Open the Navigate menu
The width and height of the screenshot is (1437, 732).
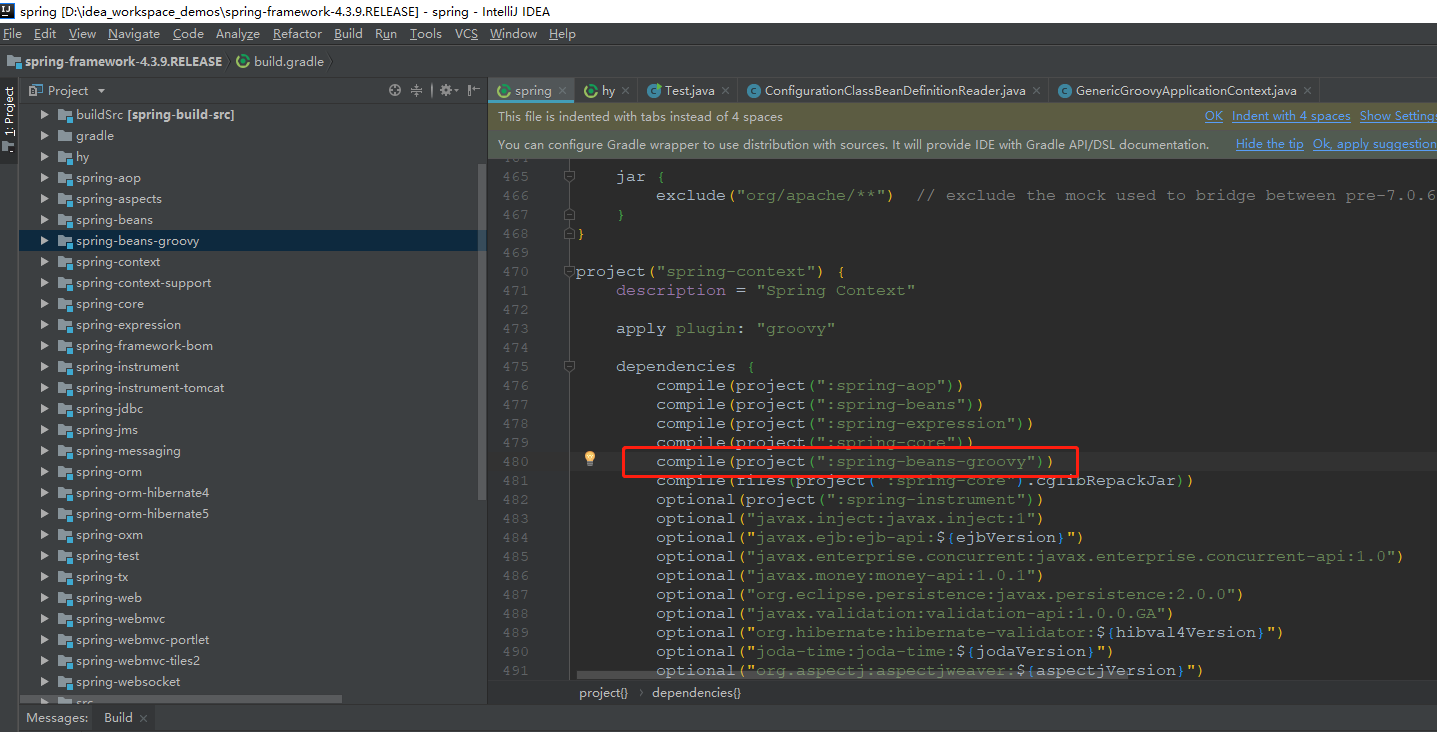coord(134,34)
